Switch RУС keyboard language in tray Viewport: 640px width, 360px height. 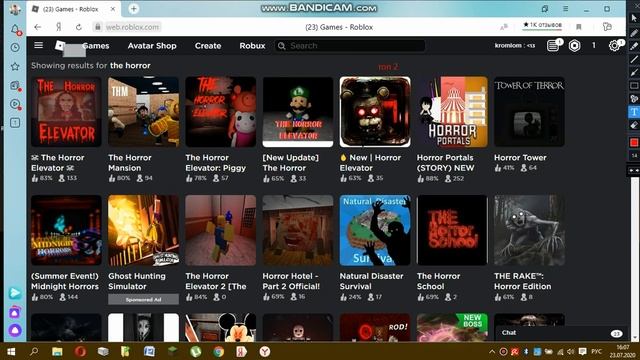(x=596, y=351)
